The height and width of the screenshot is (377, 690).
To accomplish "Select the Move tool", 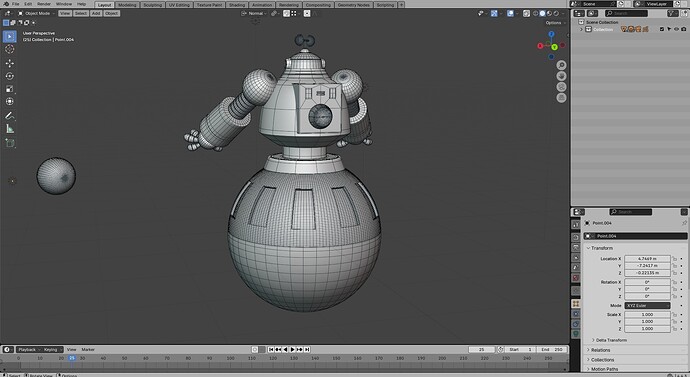I will click(10, 63).
